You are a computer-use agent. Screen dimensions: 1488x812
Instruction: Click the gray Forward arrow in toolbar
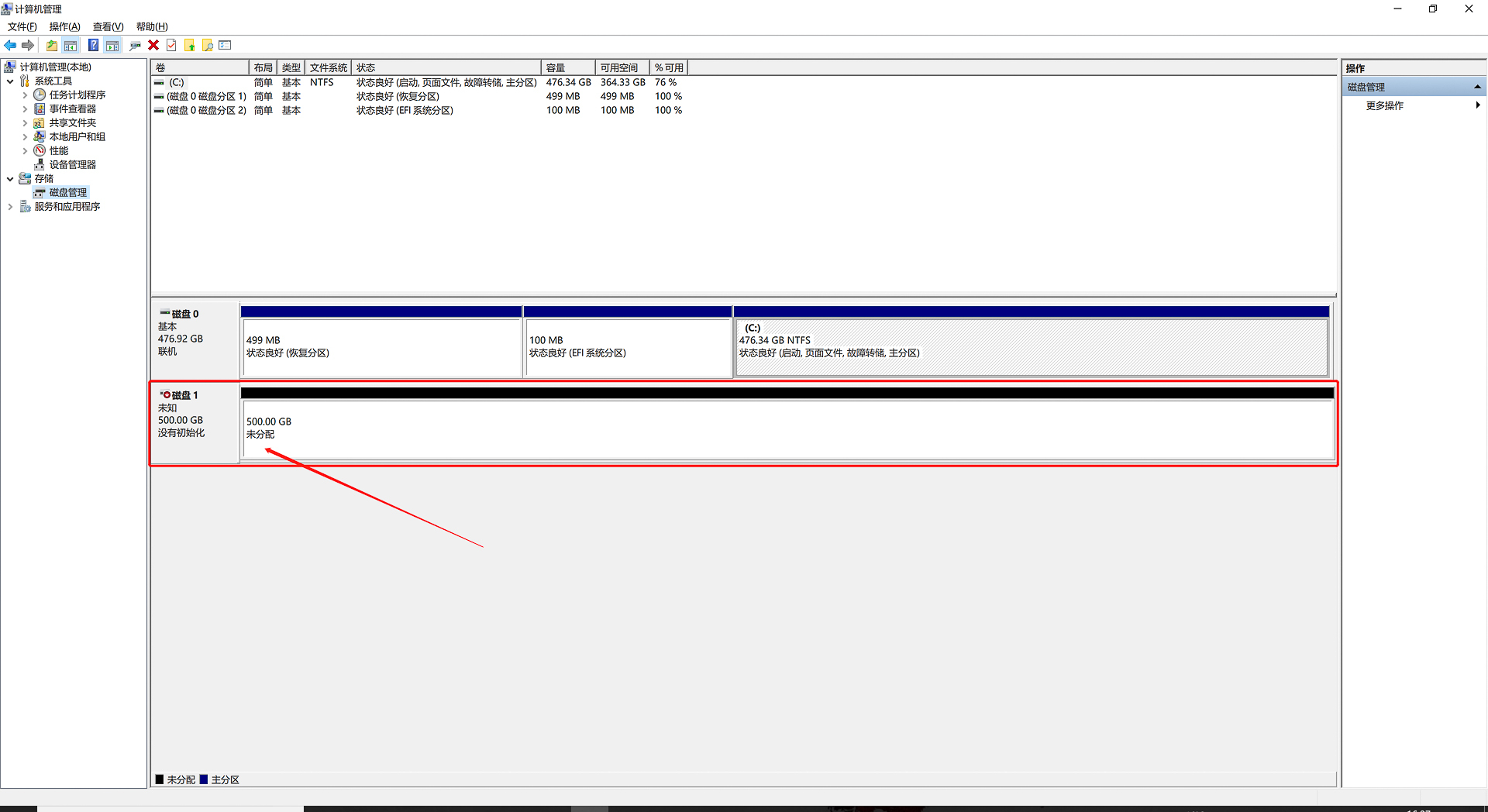(x=28, y=46)
